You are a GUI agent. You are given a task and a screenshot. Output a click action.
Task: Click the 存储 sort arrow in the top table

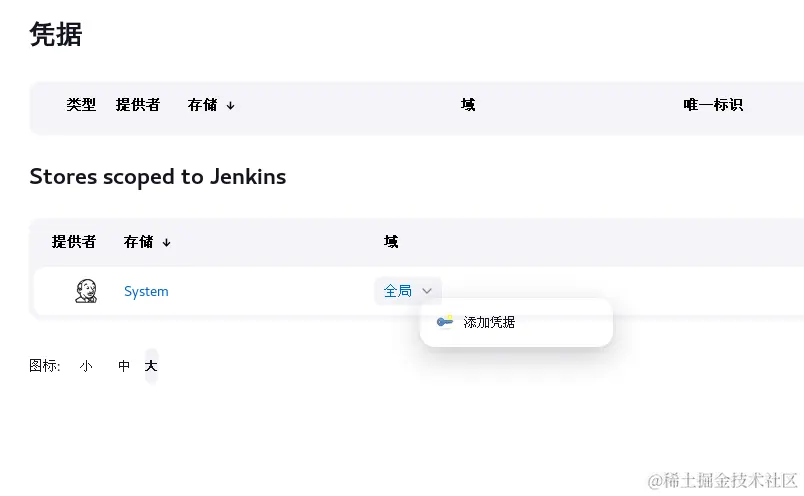coord(231,106)
